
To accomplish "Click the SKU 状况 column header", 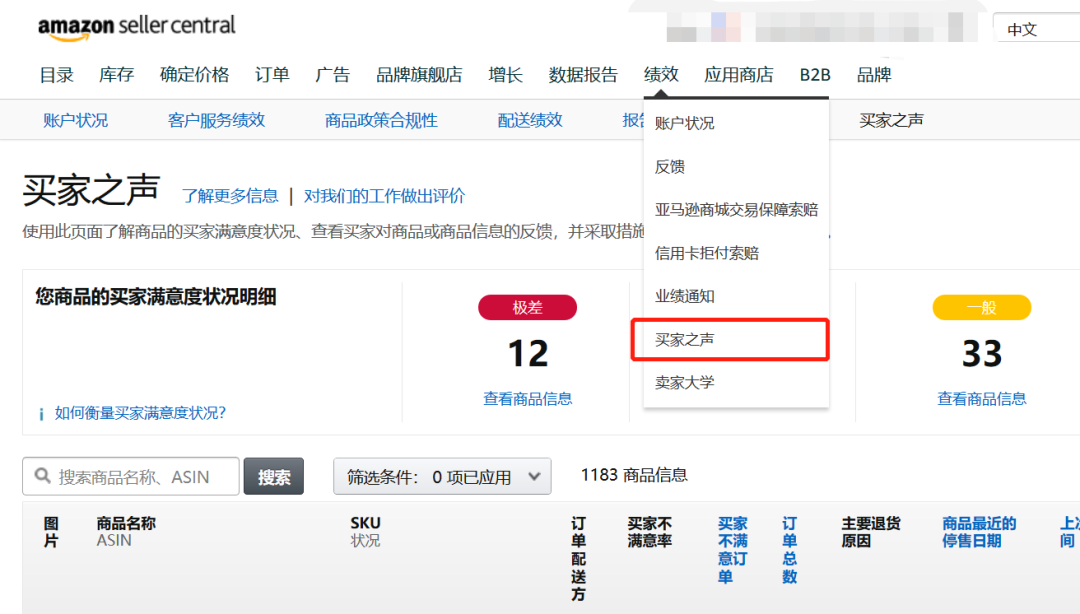I will (365, 532).
